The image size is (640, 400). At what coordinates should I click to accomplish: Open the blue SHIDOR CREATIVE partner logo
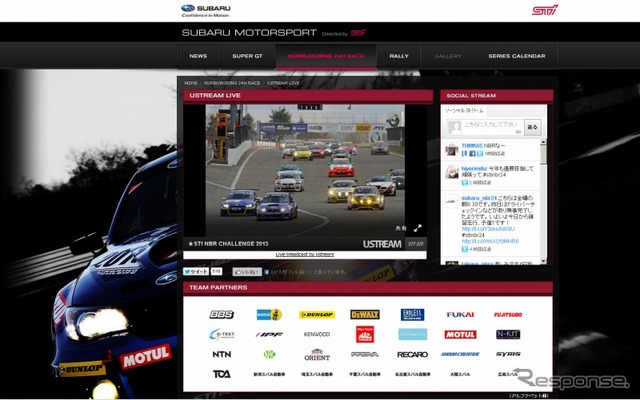coord(460,354)
